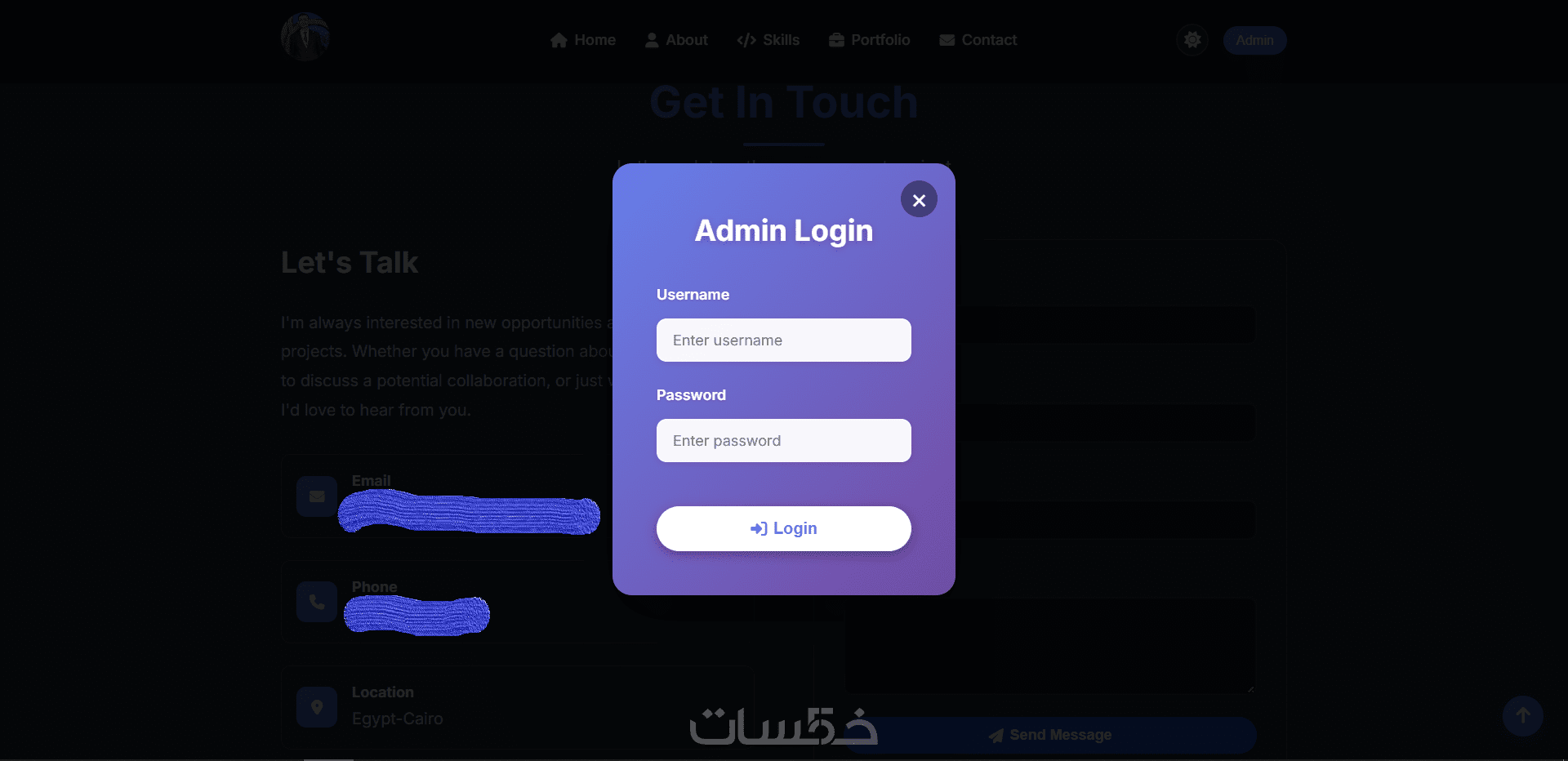This screenshot has height=761, width=1568.
Task: Toggle the dark/light theme sun icon
Action: (1192, 40)
